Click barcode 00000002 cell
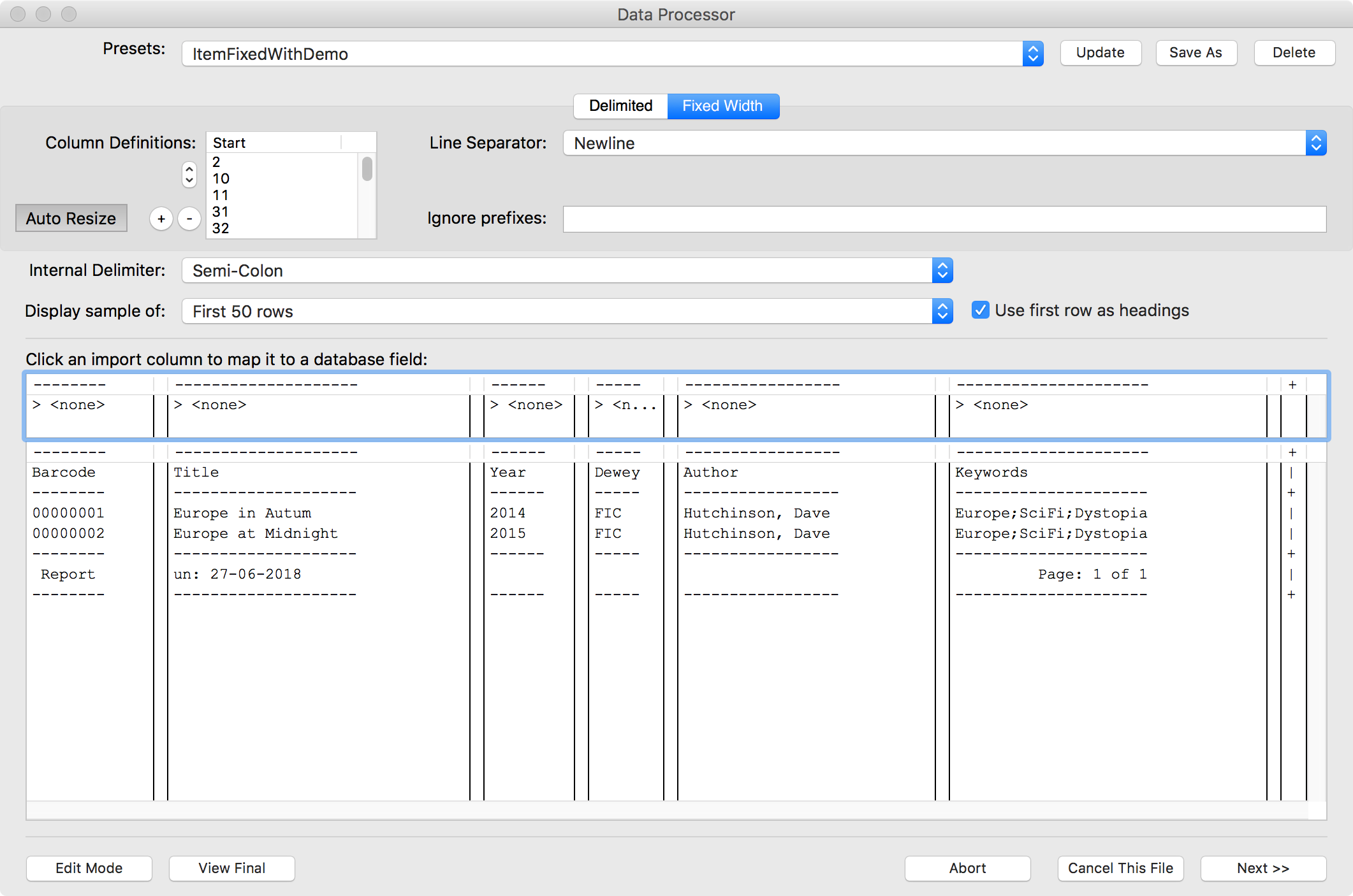The image size is (1353, 896). pos(68,533)
